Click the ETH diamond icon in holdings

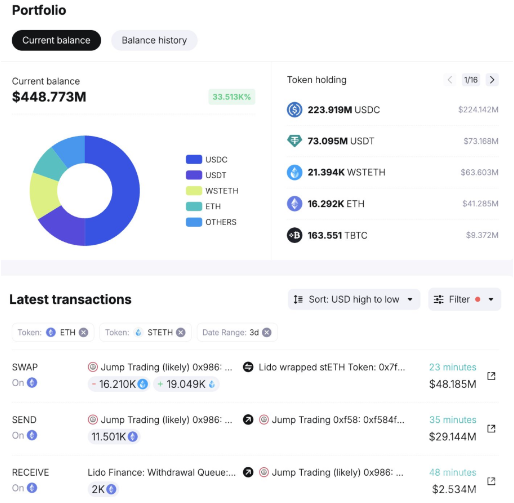[294, 204]
